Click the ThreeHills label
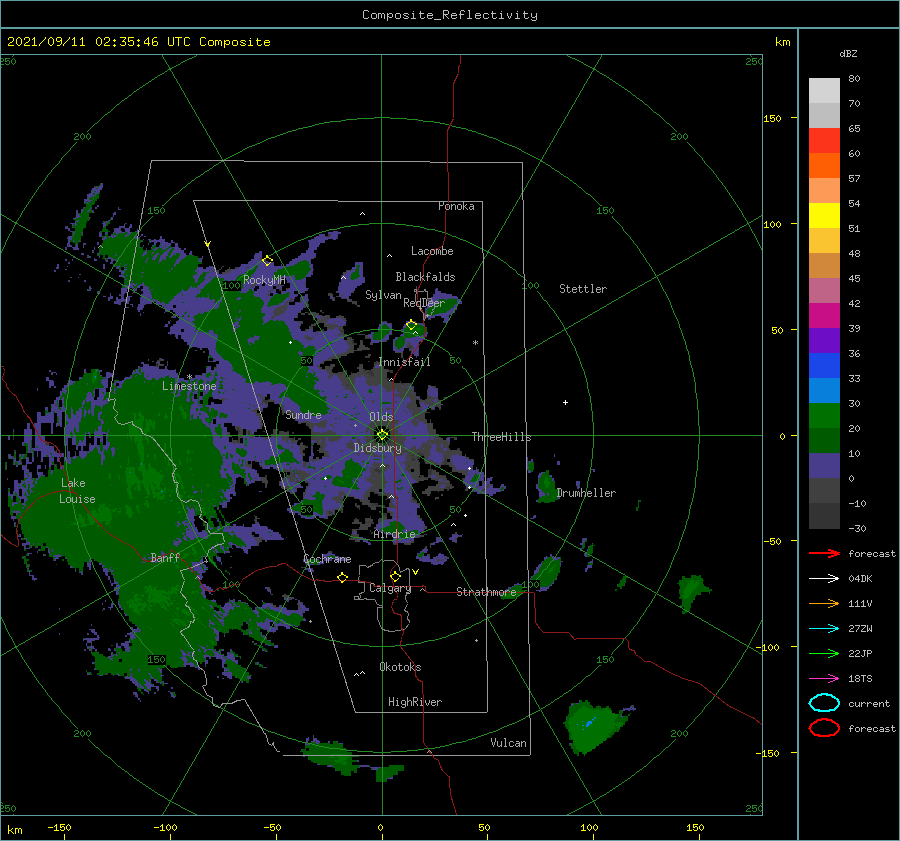The height and width of the screenshot is (841, 900). click(502, 437)
